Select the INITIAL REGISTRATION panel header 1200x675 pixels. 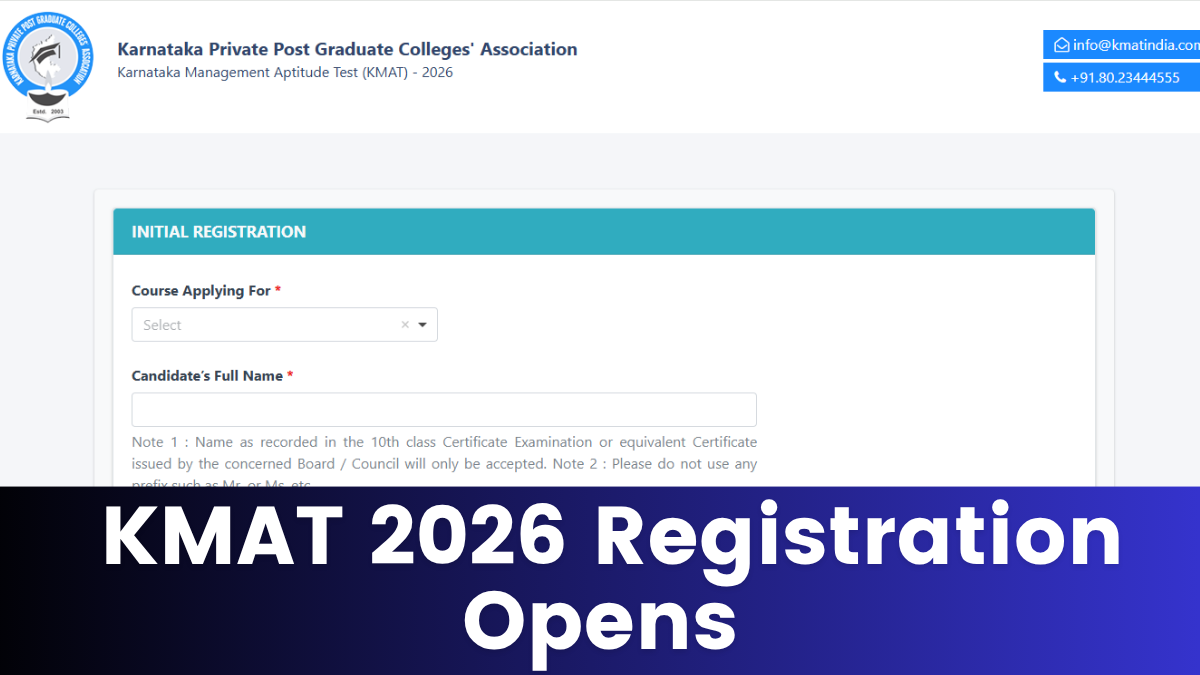pyautogui.click(x=604, y=232)
